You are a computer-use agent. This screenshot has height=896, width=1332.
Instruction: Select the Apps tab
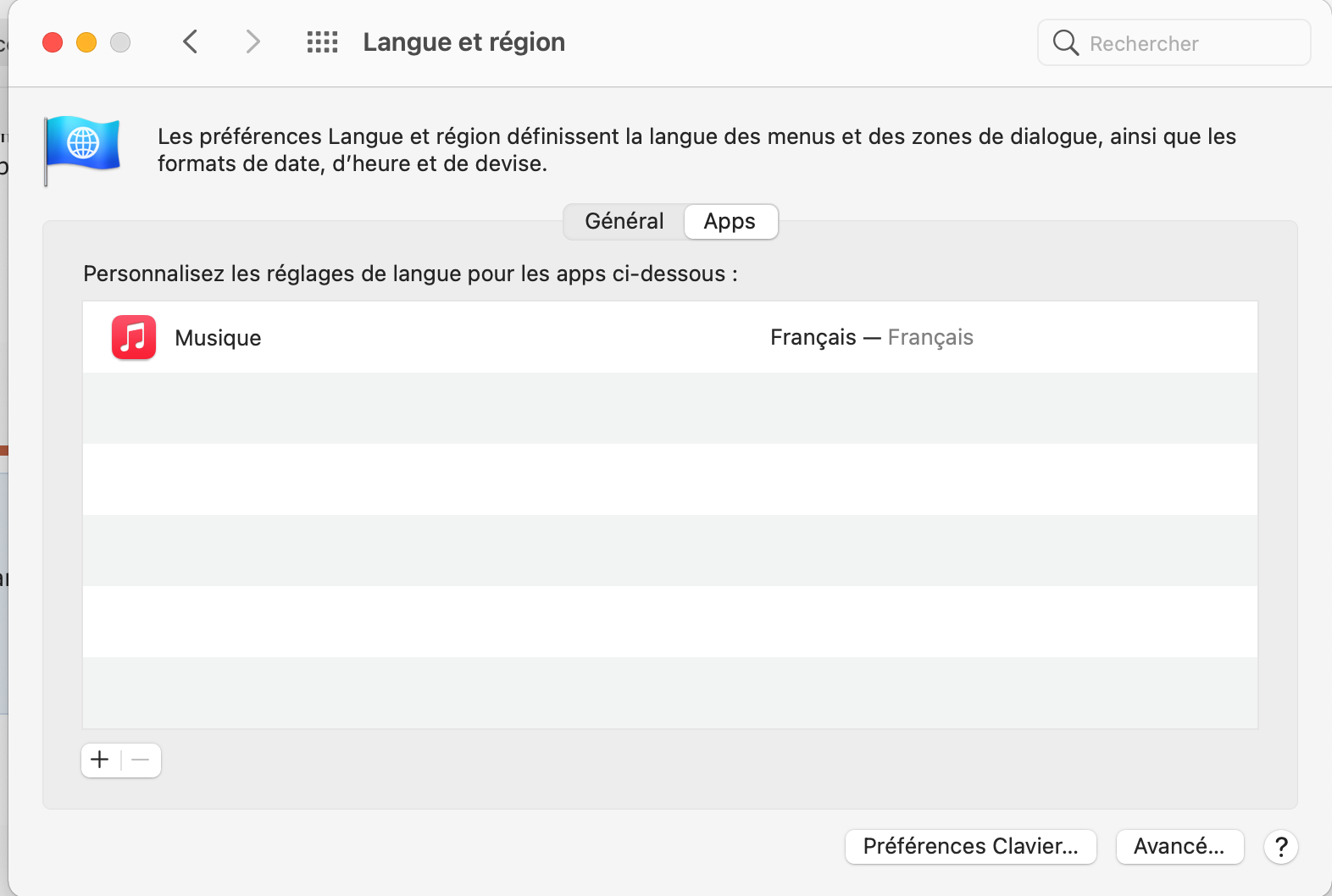point(730,221)
